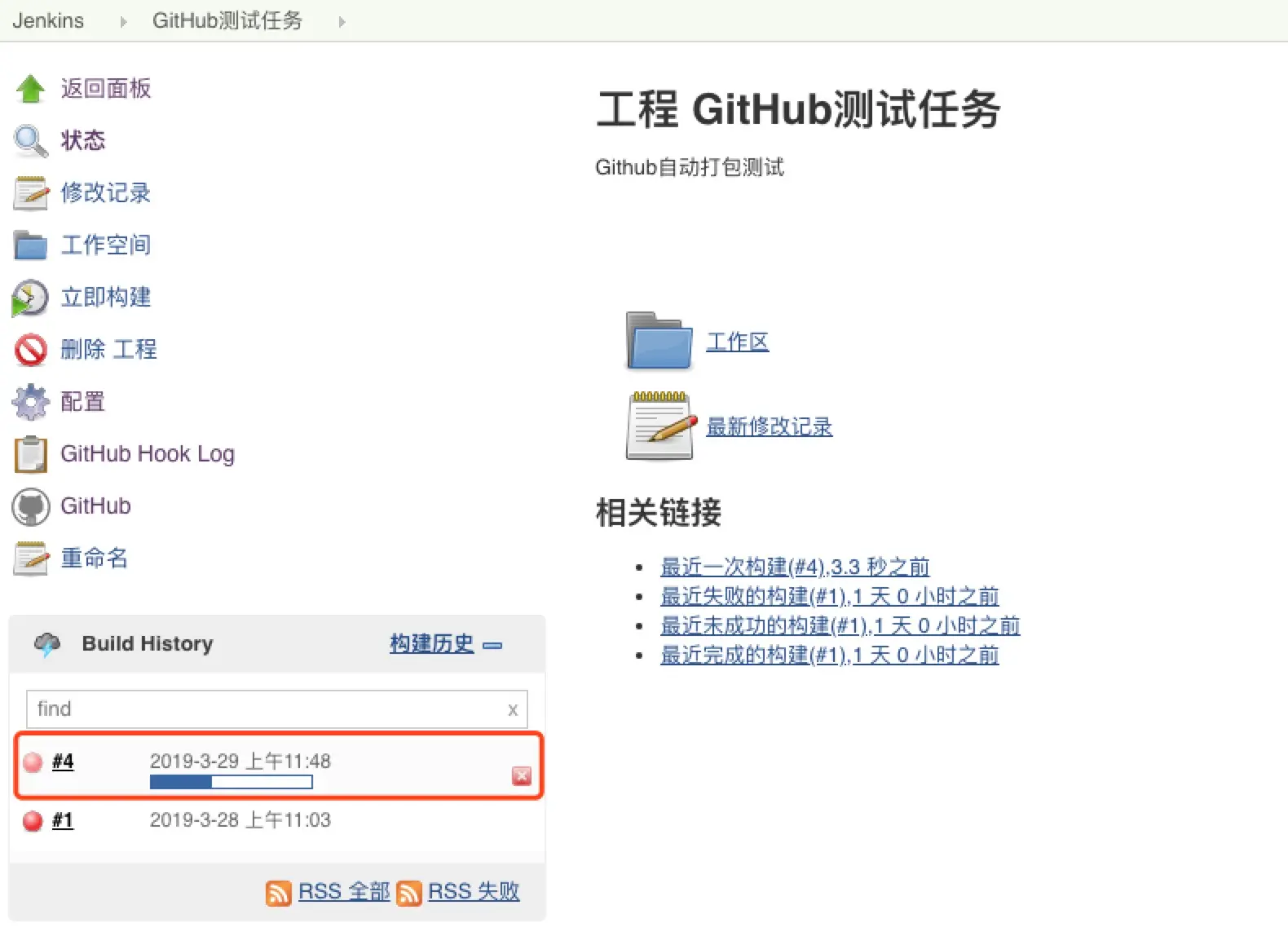Click the red prohibited delete project icon
Viewport: 1288px width, 936px height.
[31, 350]
